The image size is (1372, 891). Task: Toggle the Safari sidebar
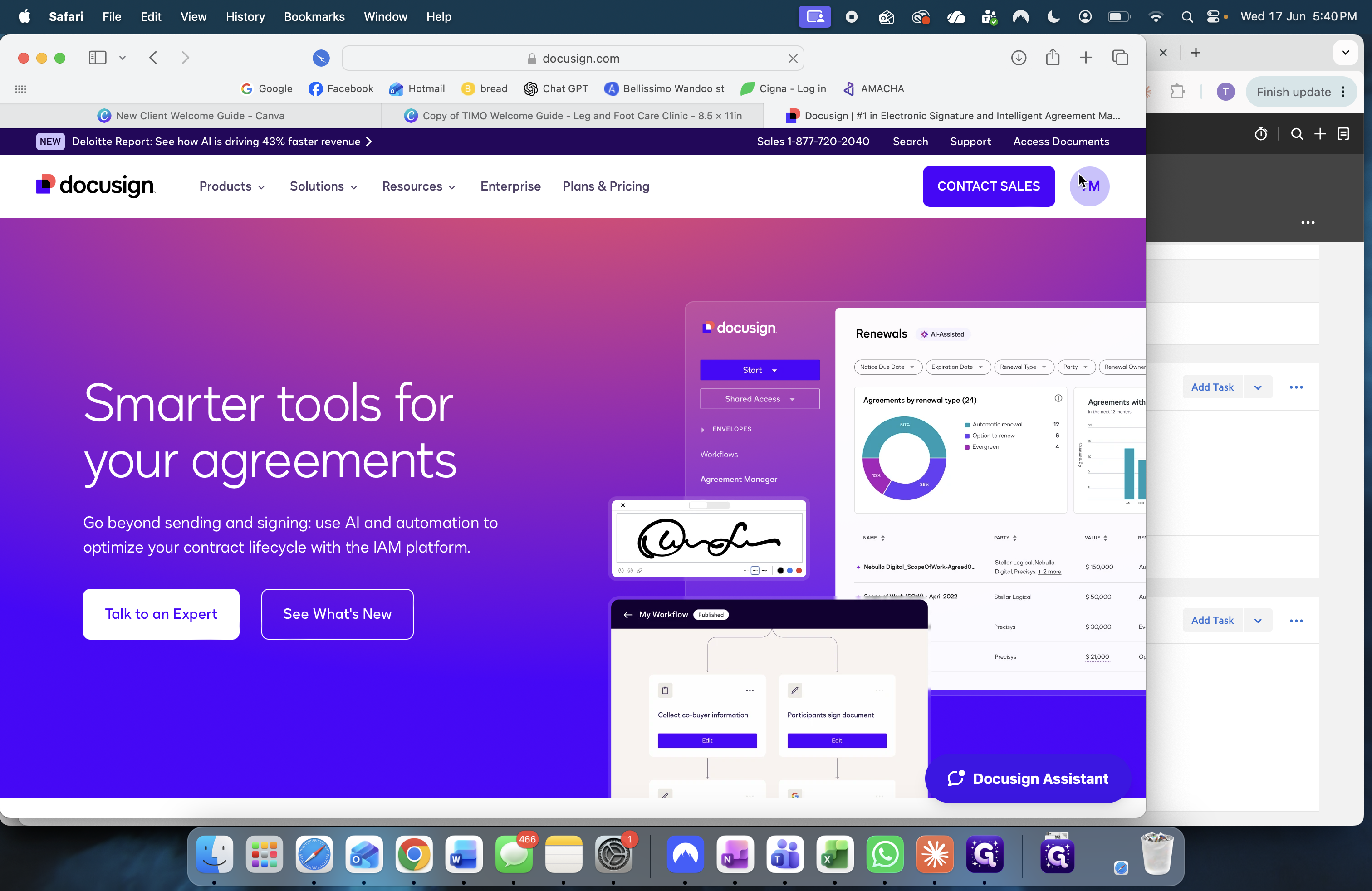[98, 58]
